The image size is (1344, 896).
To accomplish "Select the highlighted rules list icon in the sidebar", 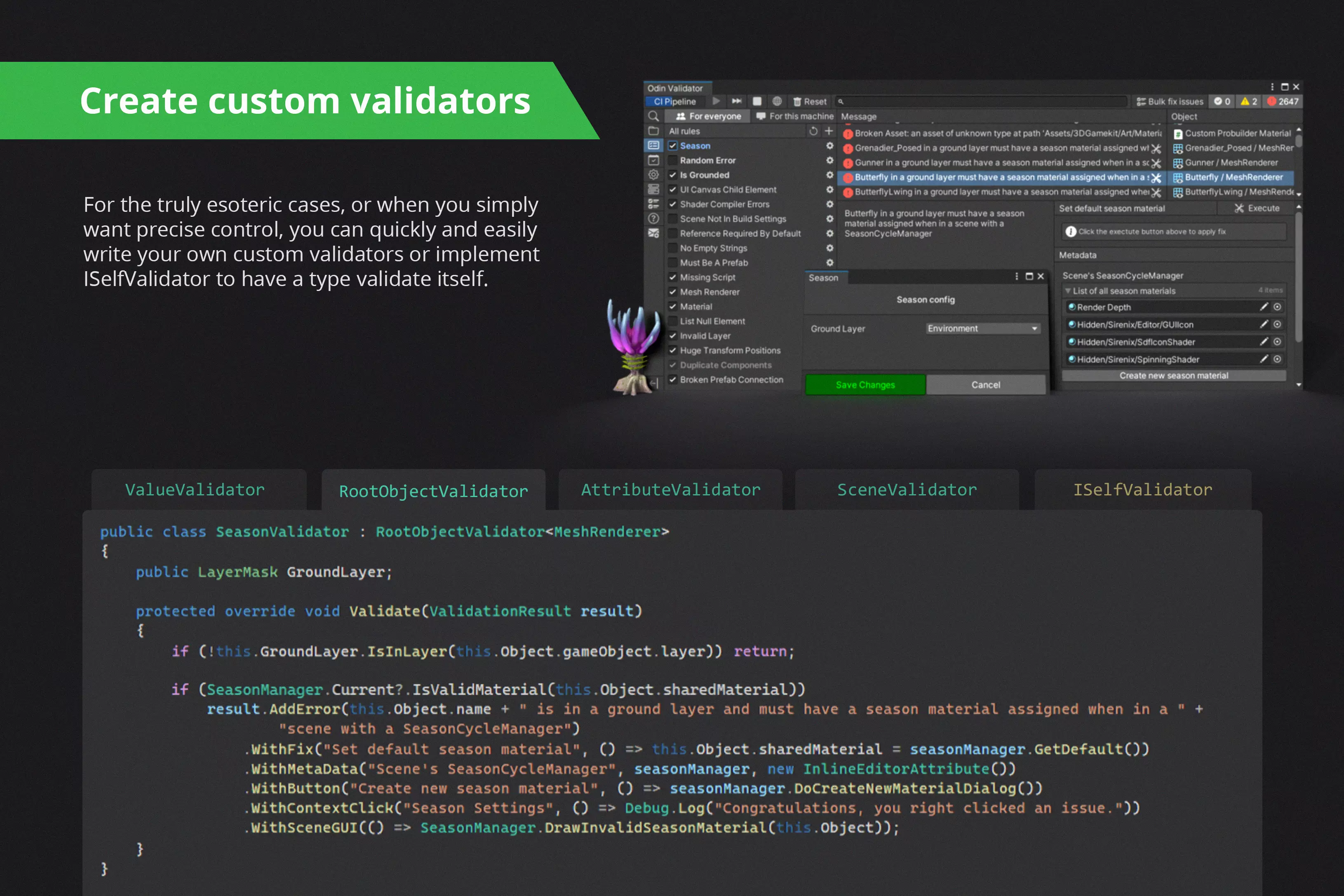I will click(654, 146).
